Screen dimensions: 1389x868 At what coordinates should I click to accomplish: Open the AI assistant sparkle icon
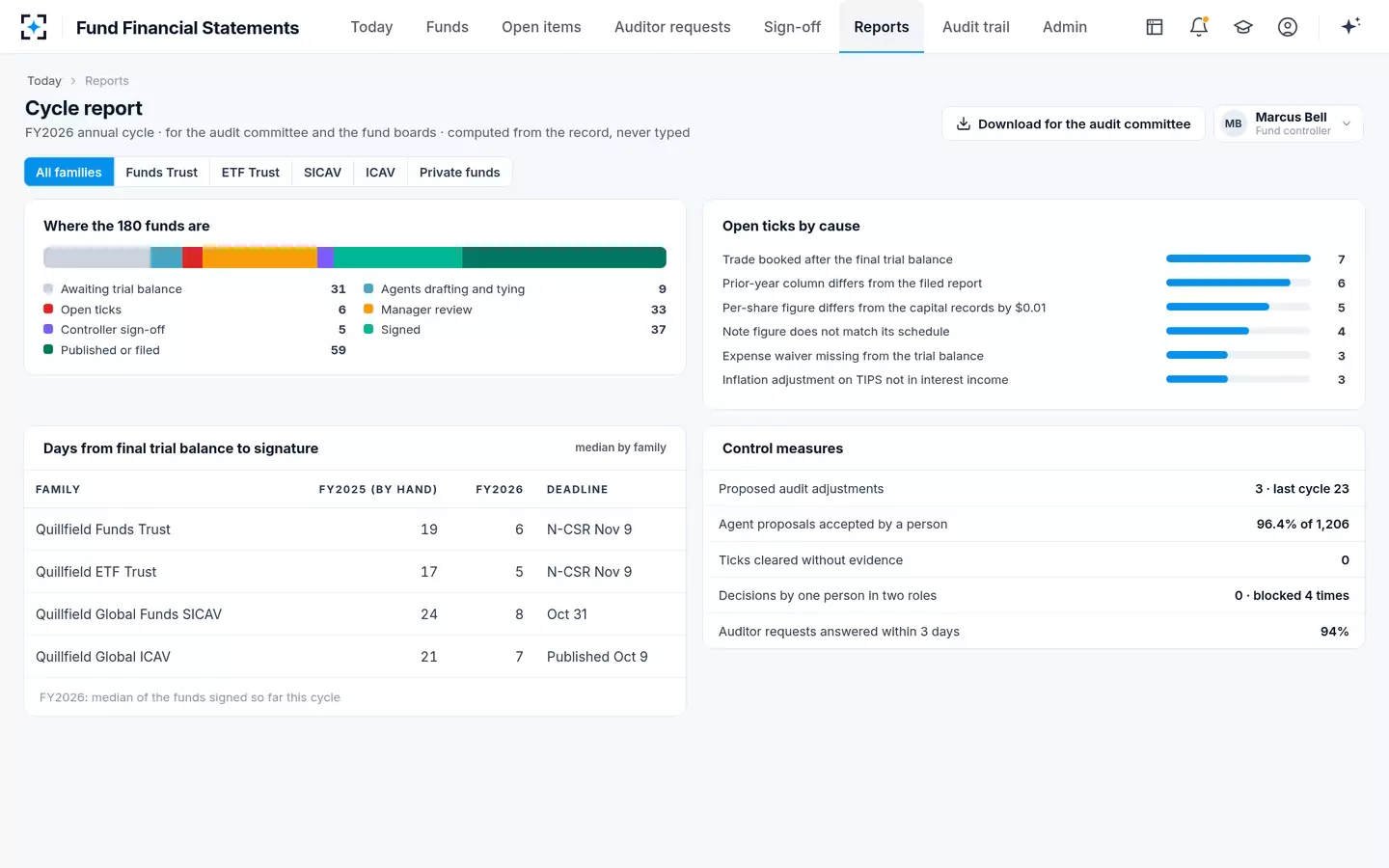(x=1350, y=26)
